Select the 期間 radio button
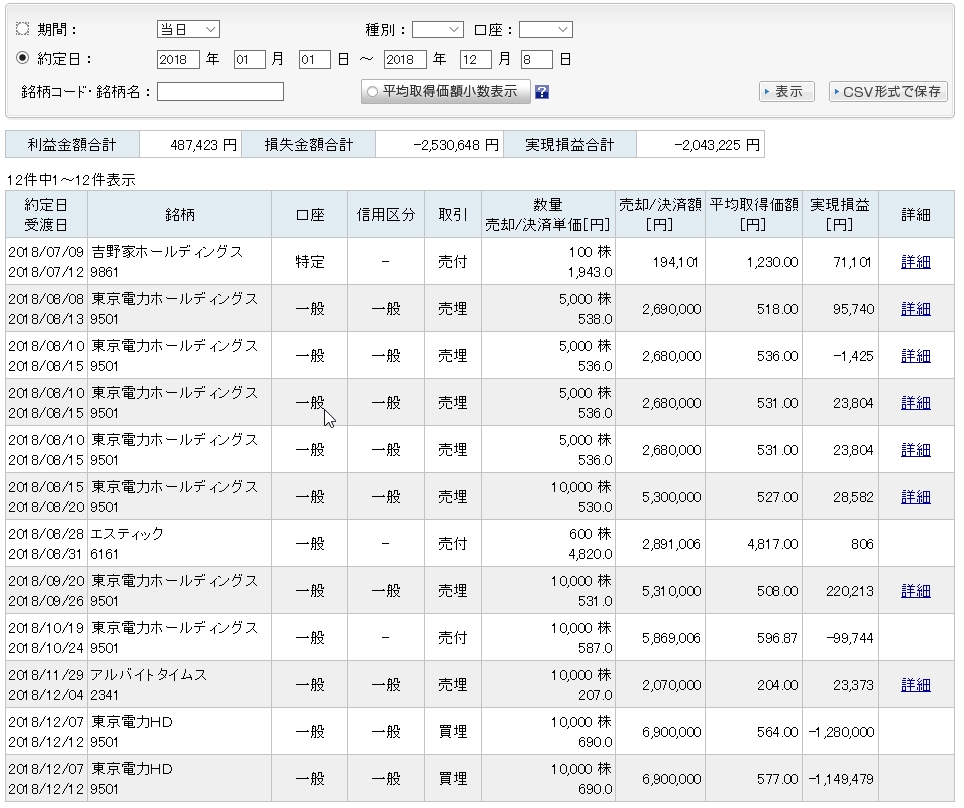This screenshot has height=808, width=964. coord(23,30)
